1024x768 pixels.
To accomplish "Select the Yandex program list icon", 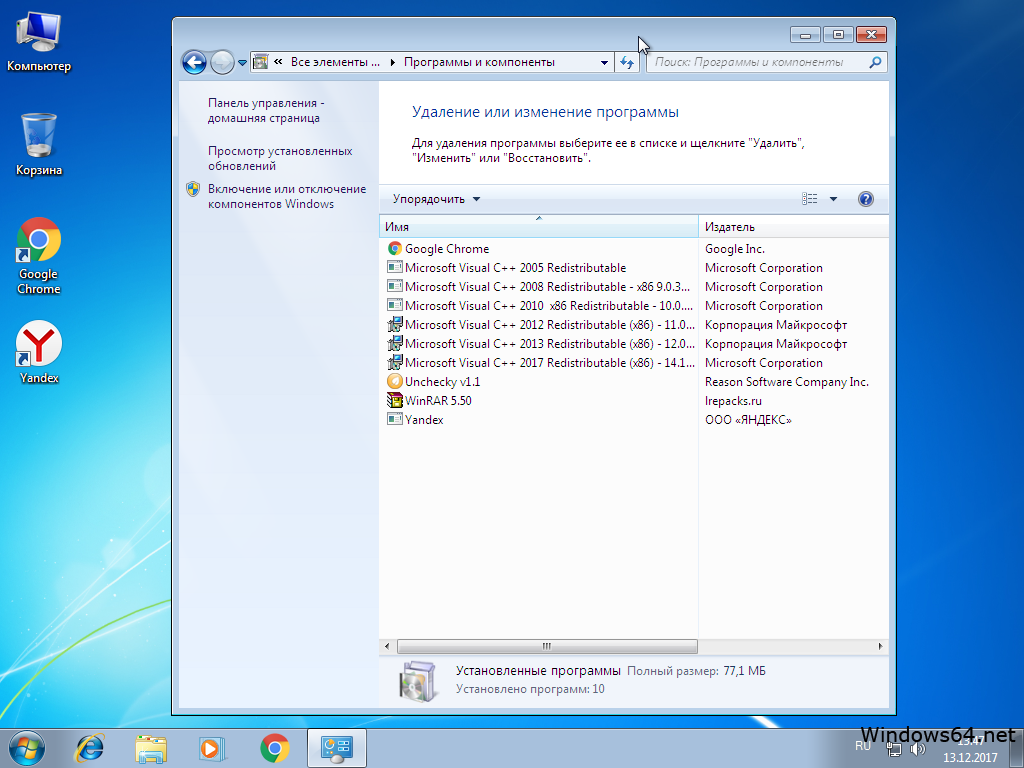I will click(x=394, y=419).
